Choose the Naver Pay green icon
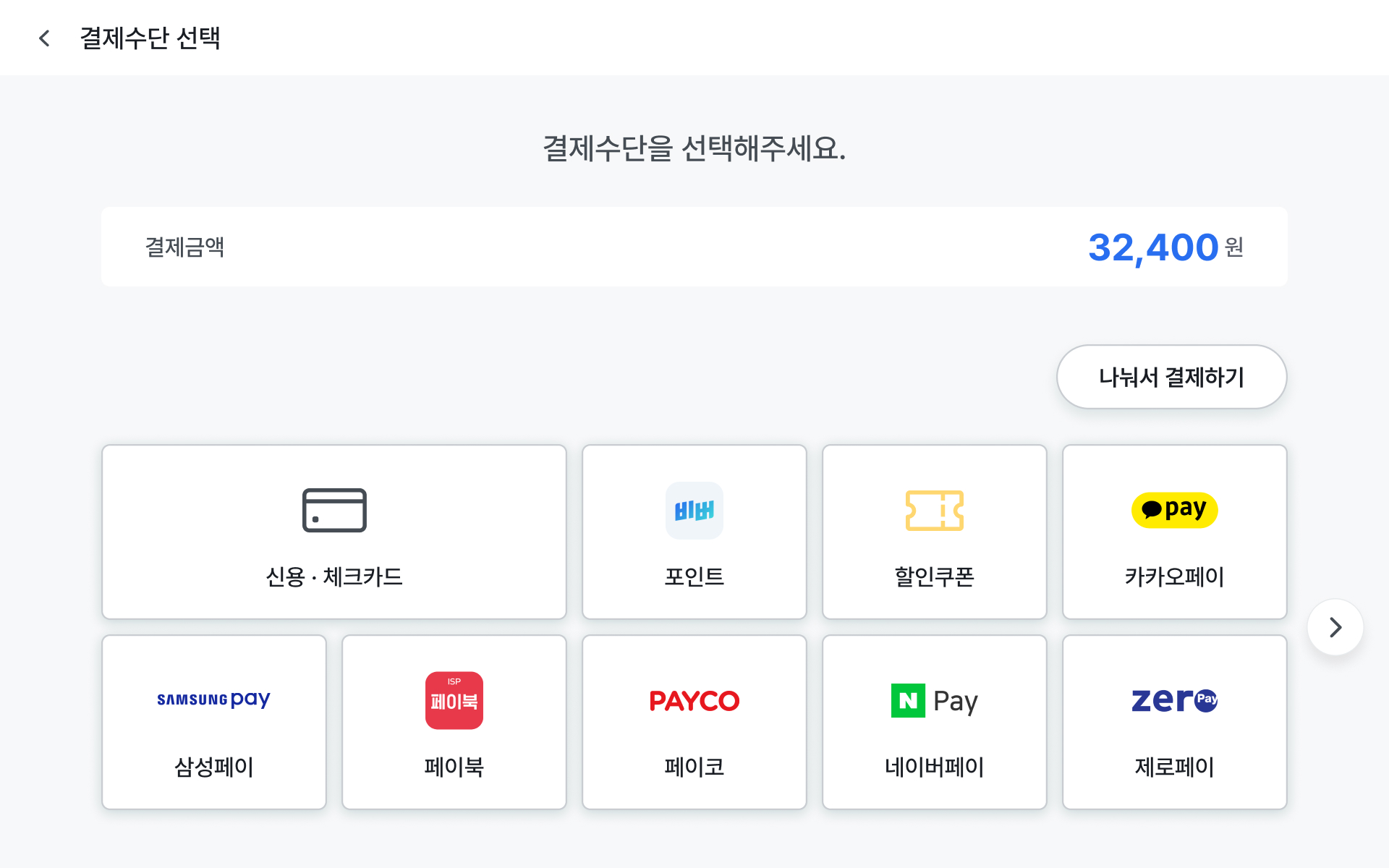 934,700
